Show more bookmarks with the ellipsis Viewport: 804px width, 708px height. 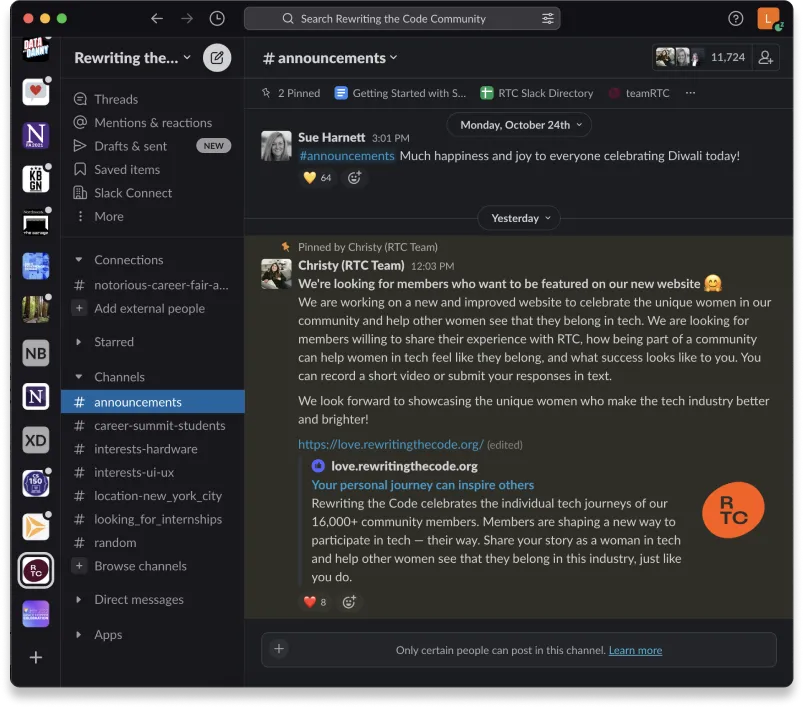pyautogui.click(x=691, y=93)
